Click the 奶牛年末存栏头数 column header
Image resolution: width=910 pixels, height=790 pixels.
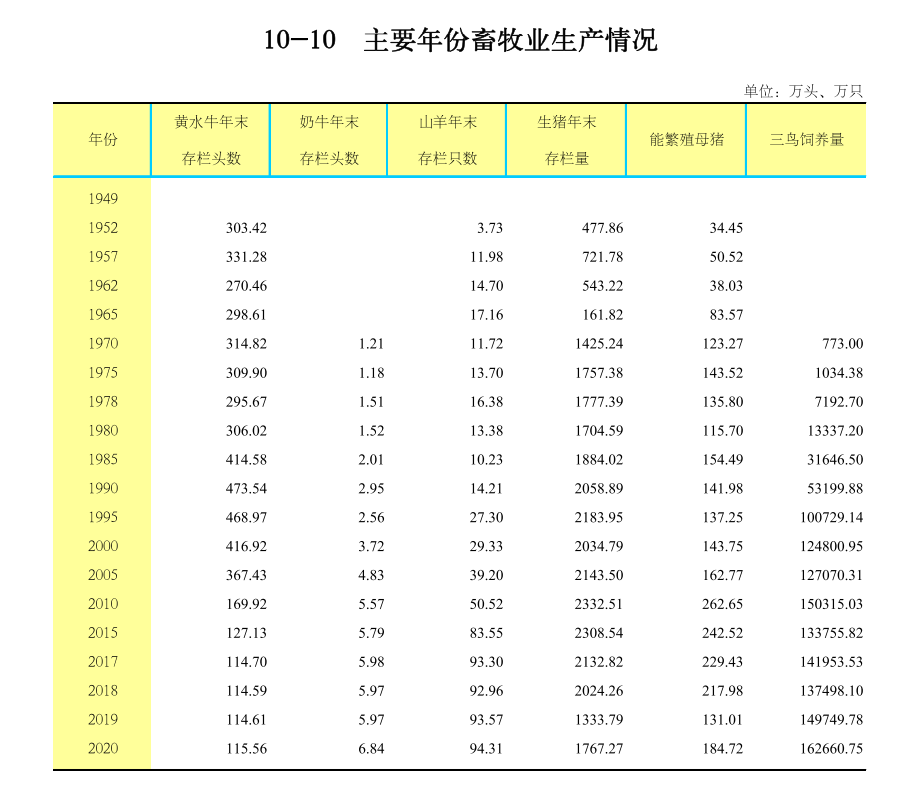(327, 139)
